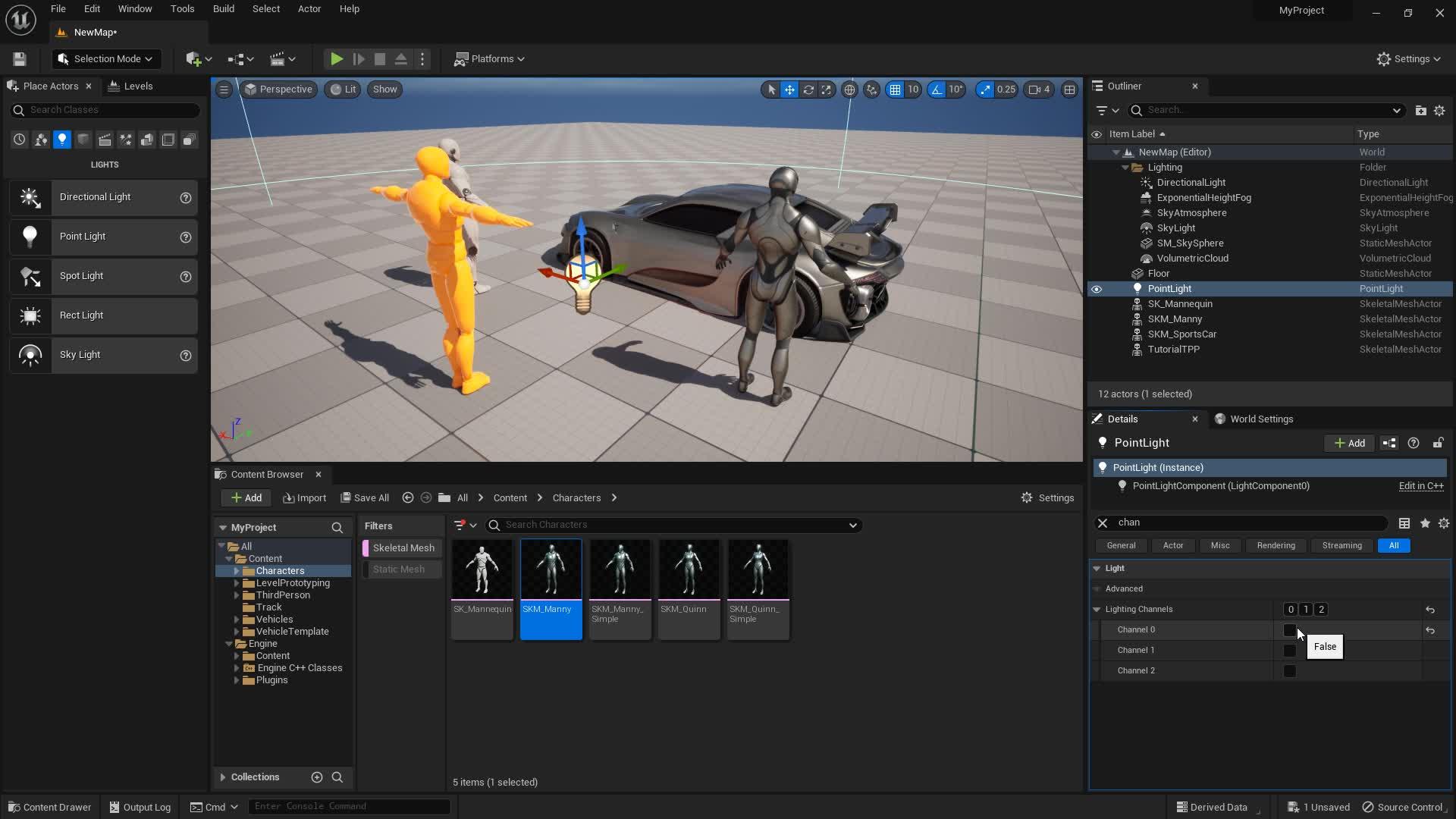This screenshot has height=819, width=1456.
Task: Toggle PointLight visibility eye in Outliner
Action: [x=1097, y=289]
